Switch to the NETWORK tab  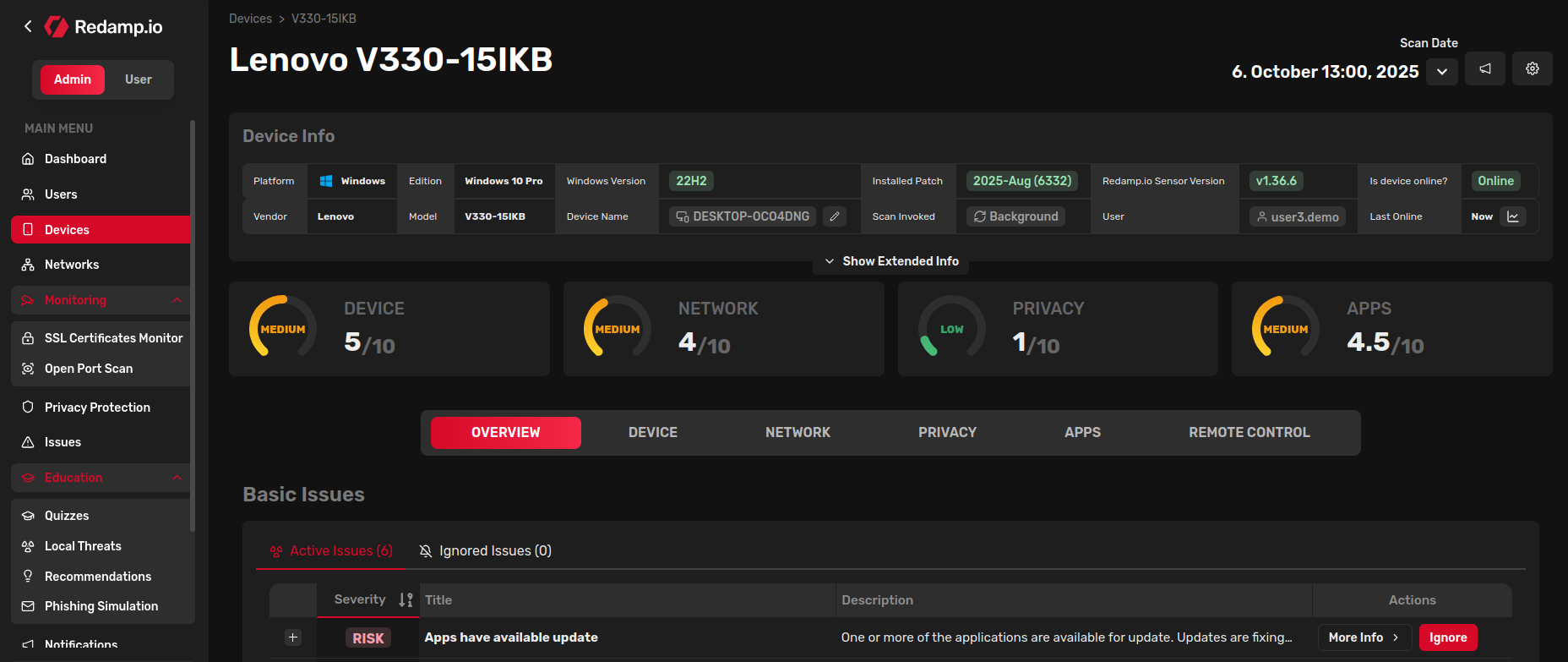pyautogui.click(x=798, y=433)
